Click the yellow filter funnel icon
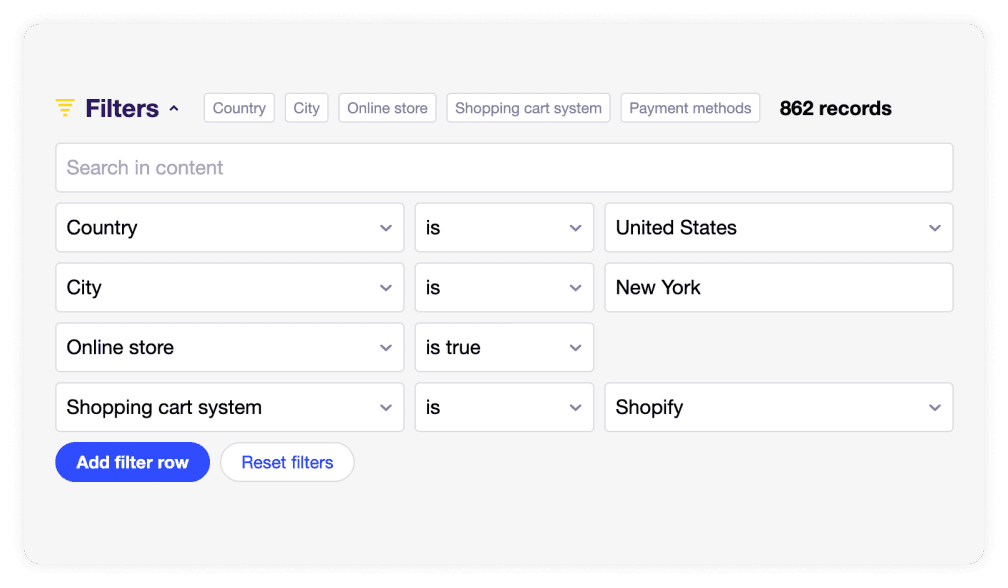The height and width of the screenshot is (588, 1008). click(65, 107)
